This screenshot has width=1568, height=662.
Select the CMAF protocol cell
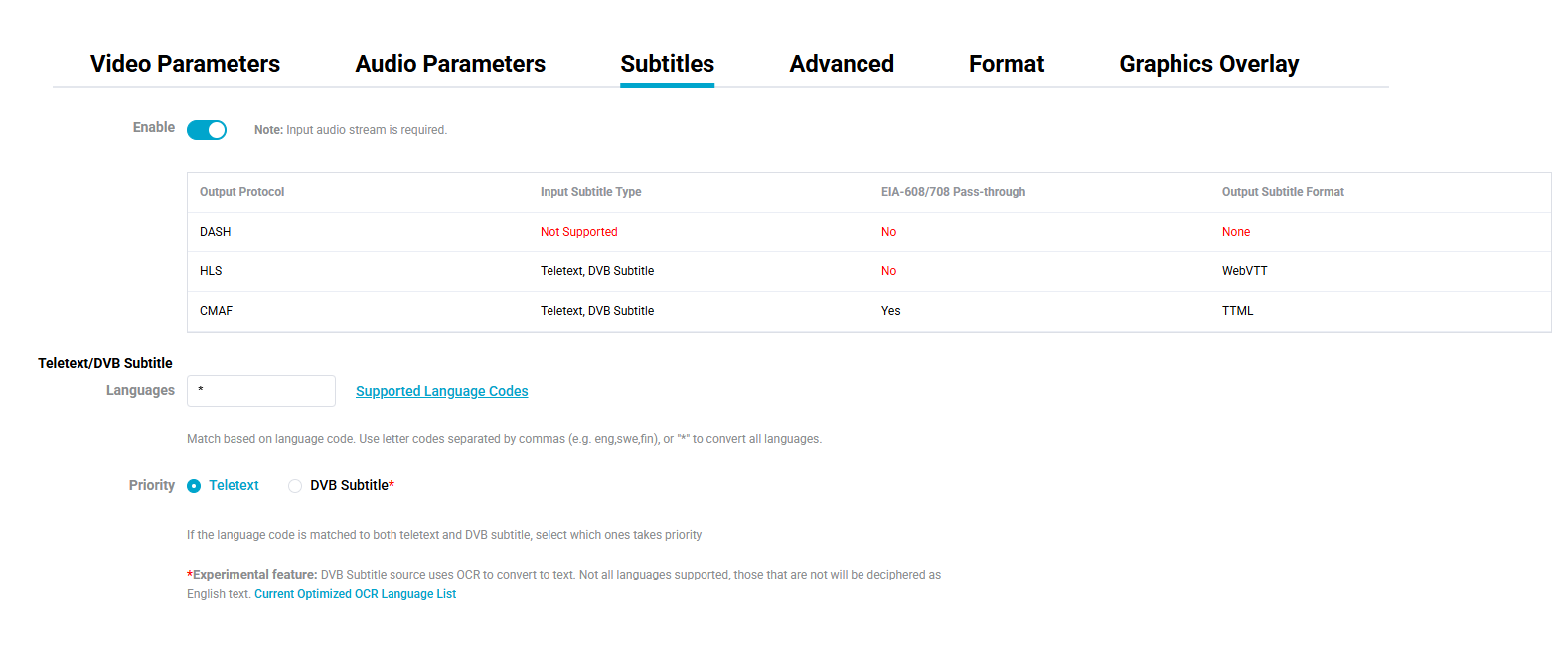pos(216,311)
